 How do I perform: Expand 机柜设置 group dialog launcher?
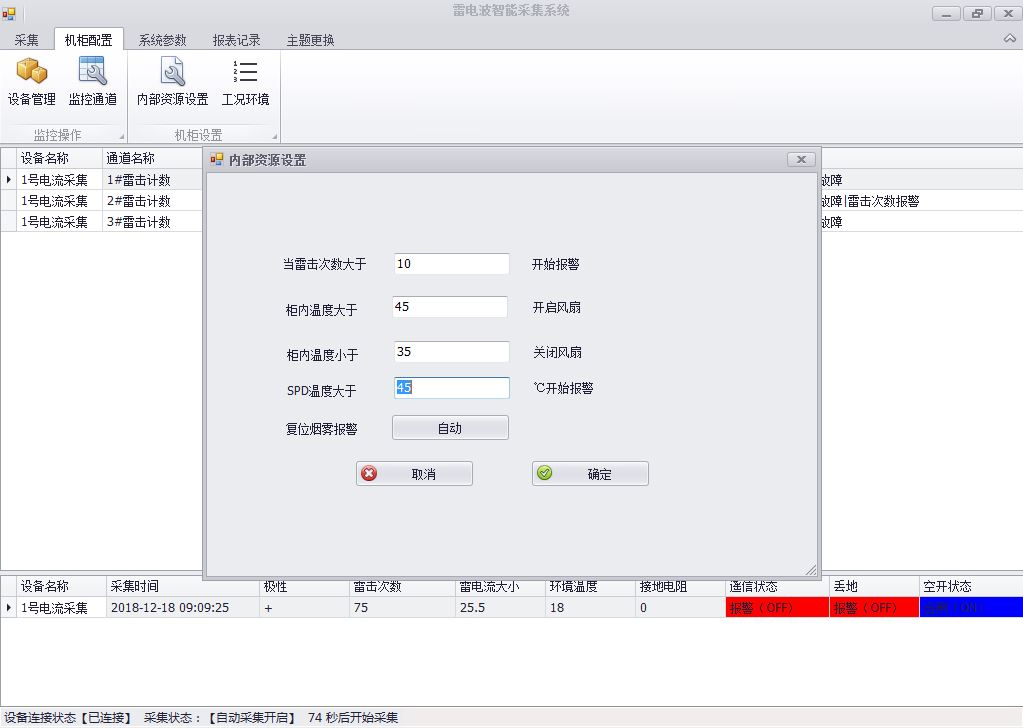coord(275,136)
